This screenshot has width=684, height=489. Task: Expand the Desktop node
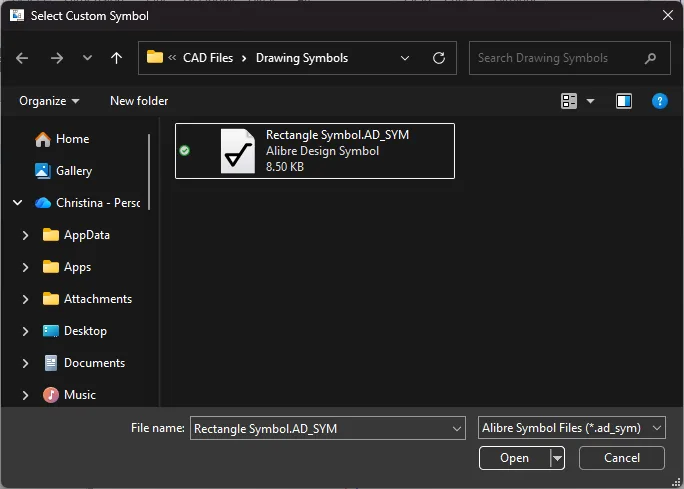[25, 331]
